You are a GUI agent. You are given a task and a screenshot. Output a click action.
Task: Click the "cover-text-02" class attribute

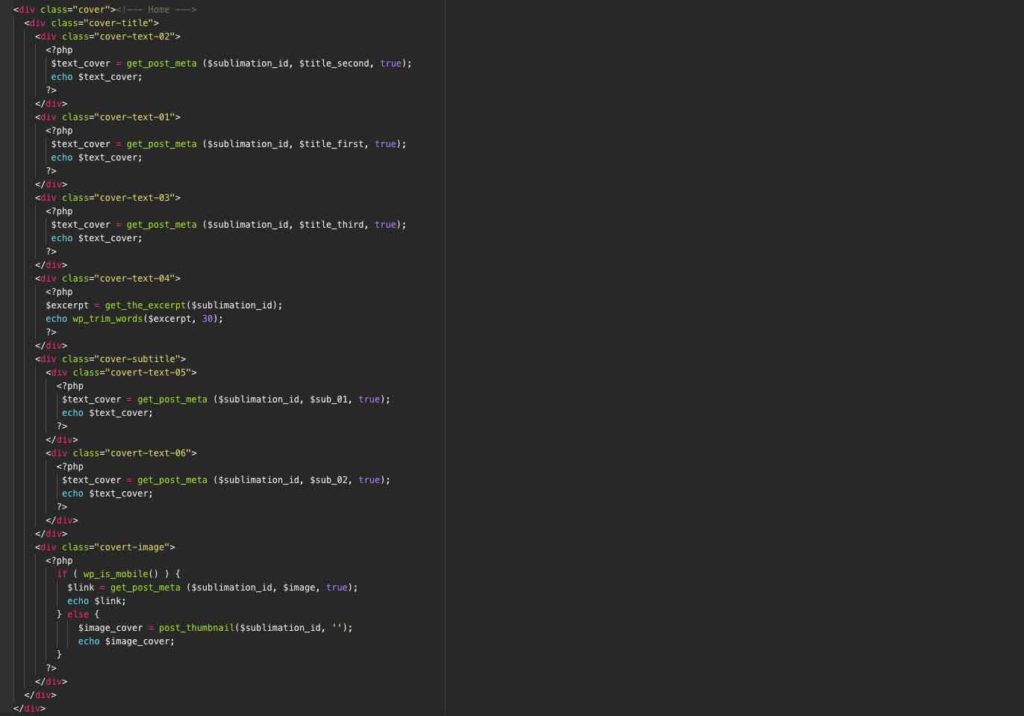click(x=137, y=36)
